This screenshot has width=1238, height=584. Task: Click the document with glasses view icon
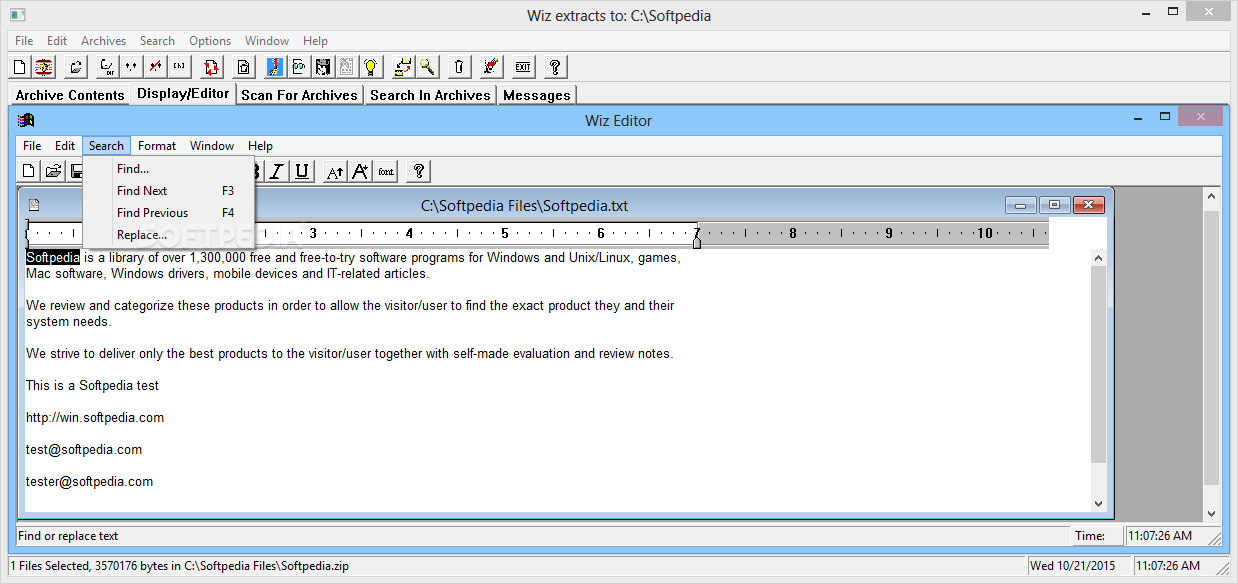tap(299, 67)
